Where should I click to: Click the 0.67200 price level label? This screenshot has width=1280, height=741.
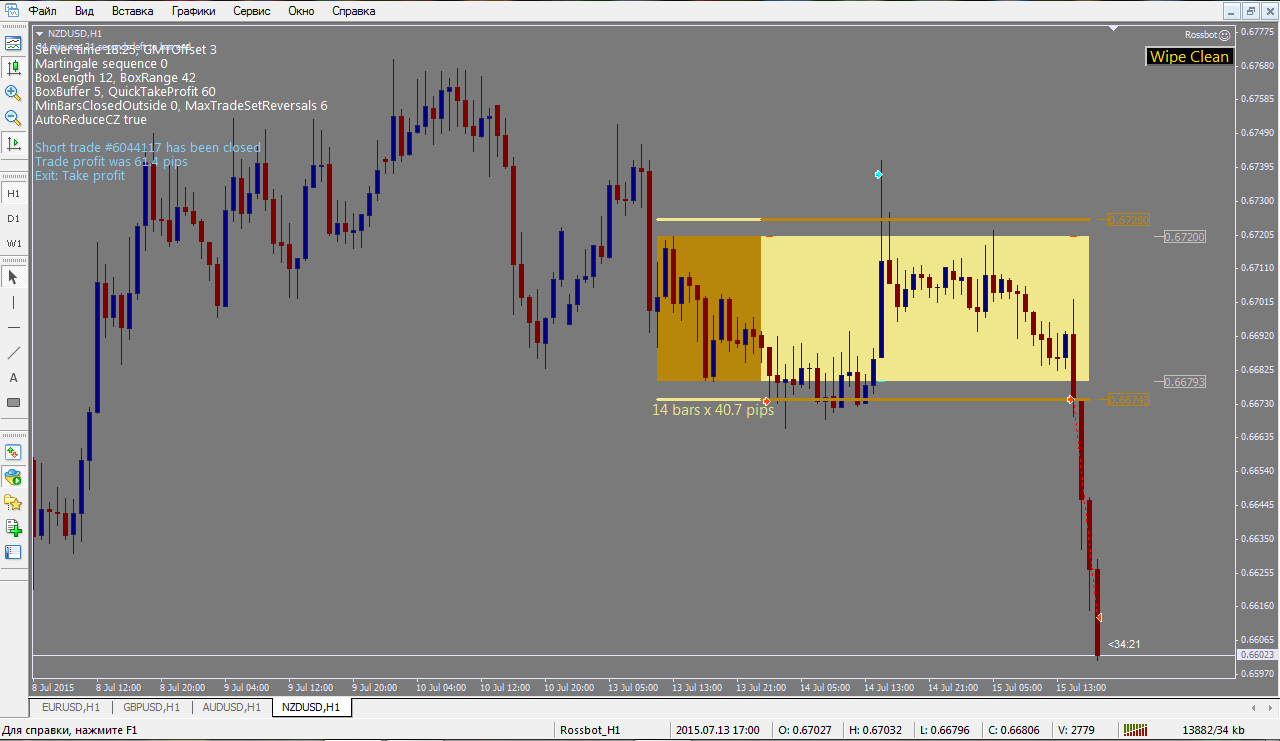click(1185, 236)
